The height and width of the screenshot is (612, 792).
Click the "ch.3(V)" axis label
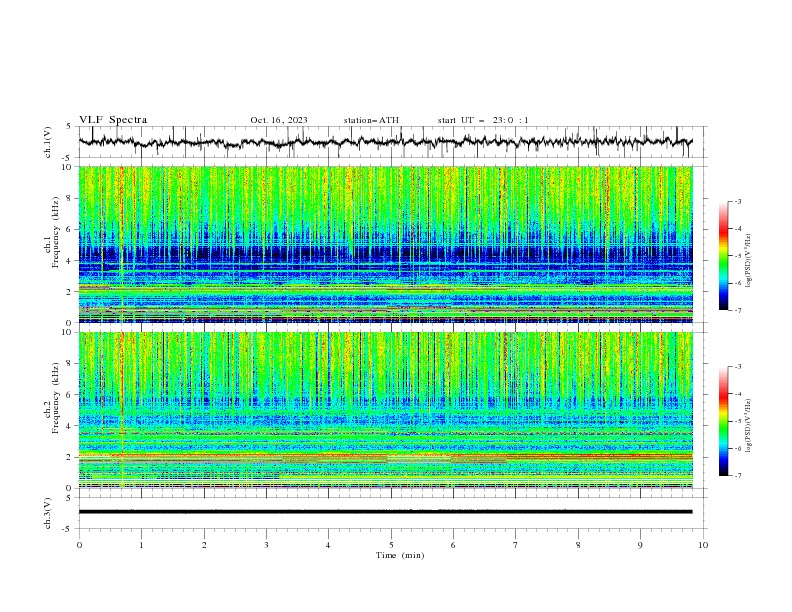click(x=48, y=513)
